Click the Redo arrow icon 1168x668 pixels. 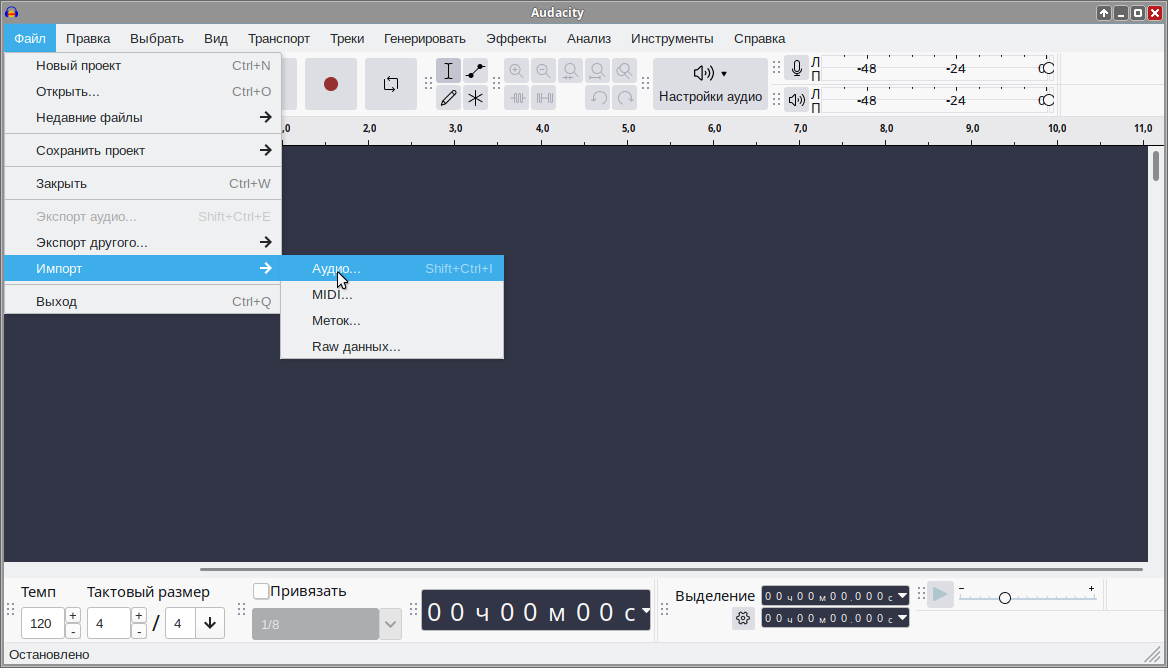625,98
